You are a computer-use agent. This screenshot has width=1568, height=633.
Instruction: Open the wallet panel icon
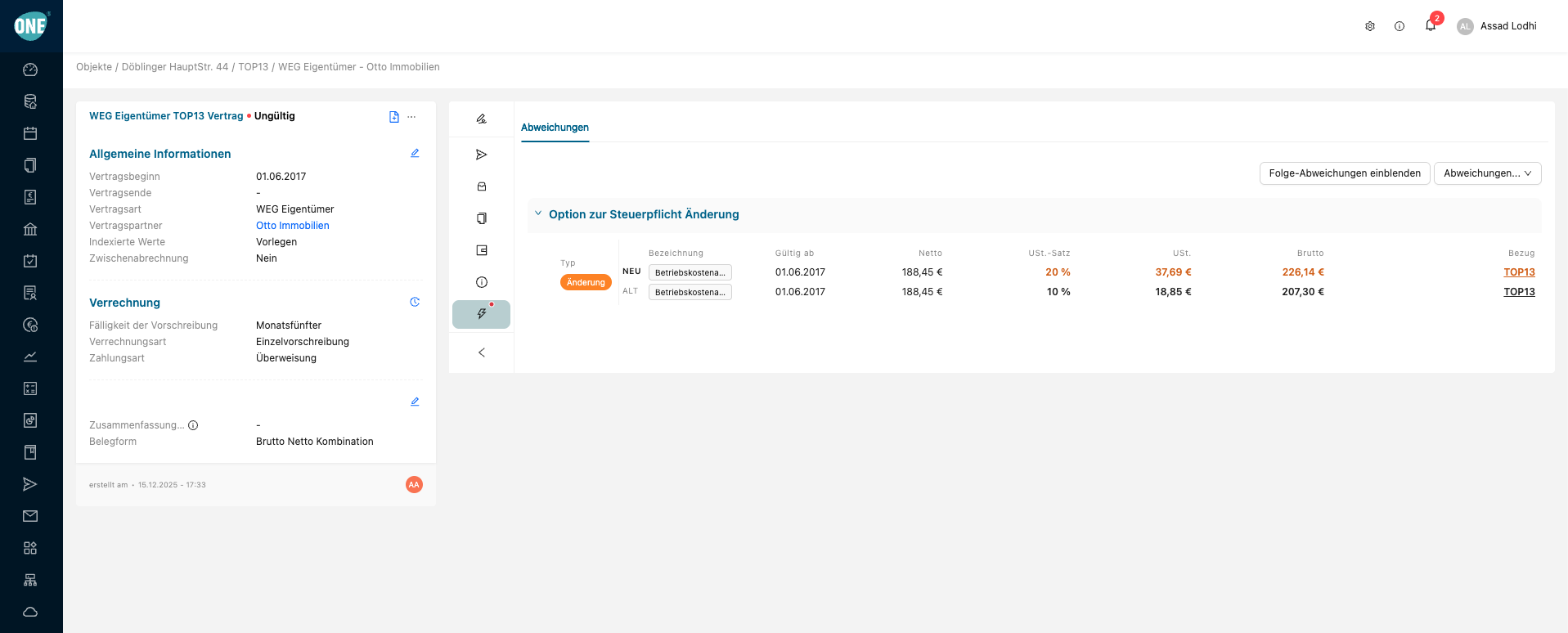pos(482,250)
